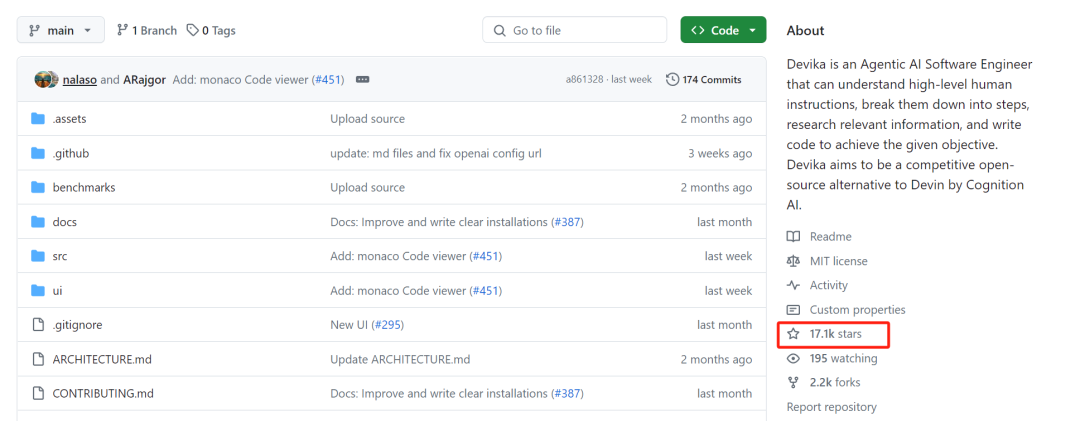Click the star icon beside 17.1k

point(793,334)
